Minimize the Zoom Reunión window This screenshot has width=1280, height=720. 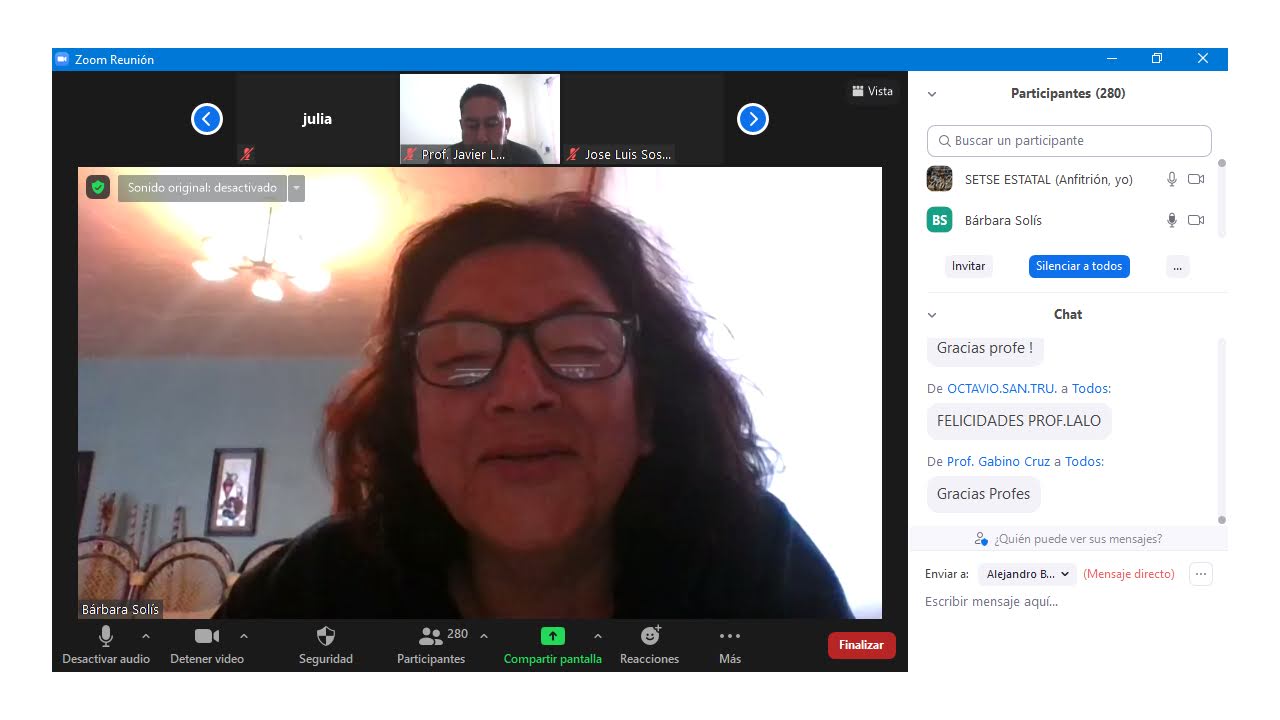(x=1111, y=59)
